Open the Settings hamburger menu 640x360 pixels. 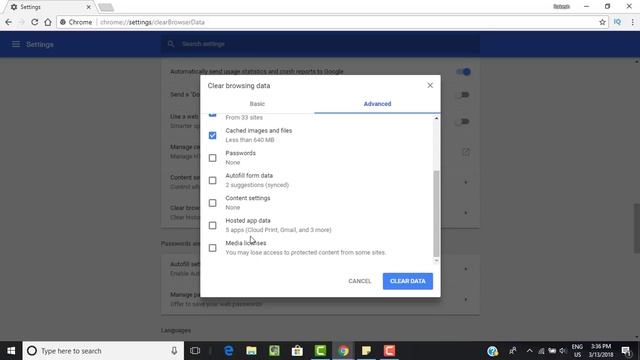pos(16,44)
